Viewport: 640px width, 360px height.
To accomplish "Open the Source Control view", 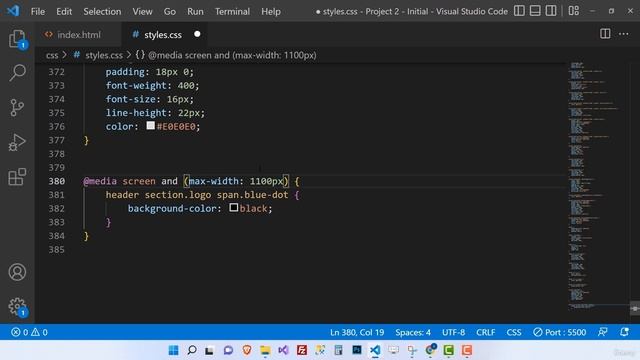I will click(x=17, y=108).
